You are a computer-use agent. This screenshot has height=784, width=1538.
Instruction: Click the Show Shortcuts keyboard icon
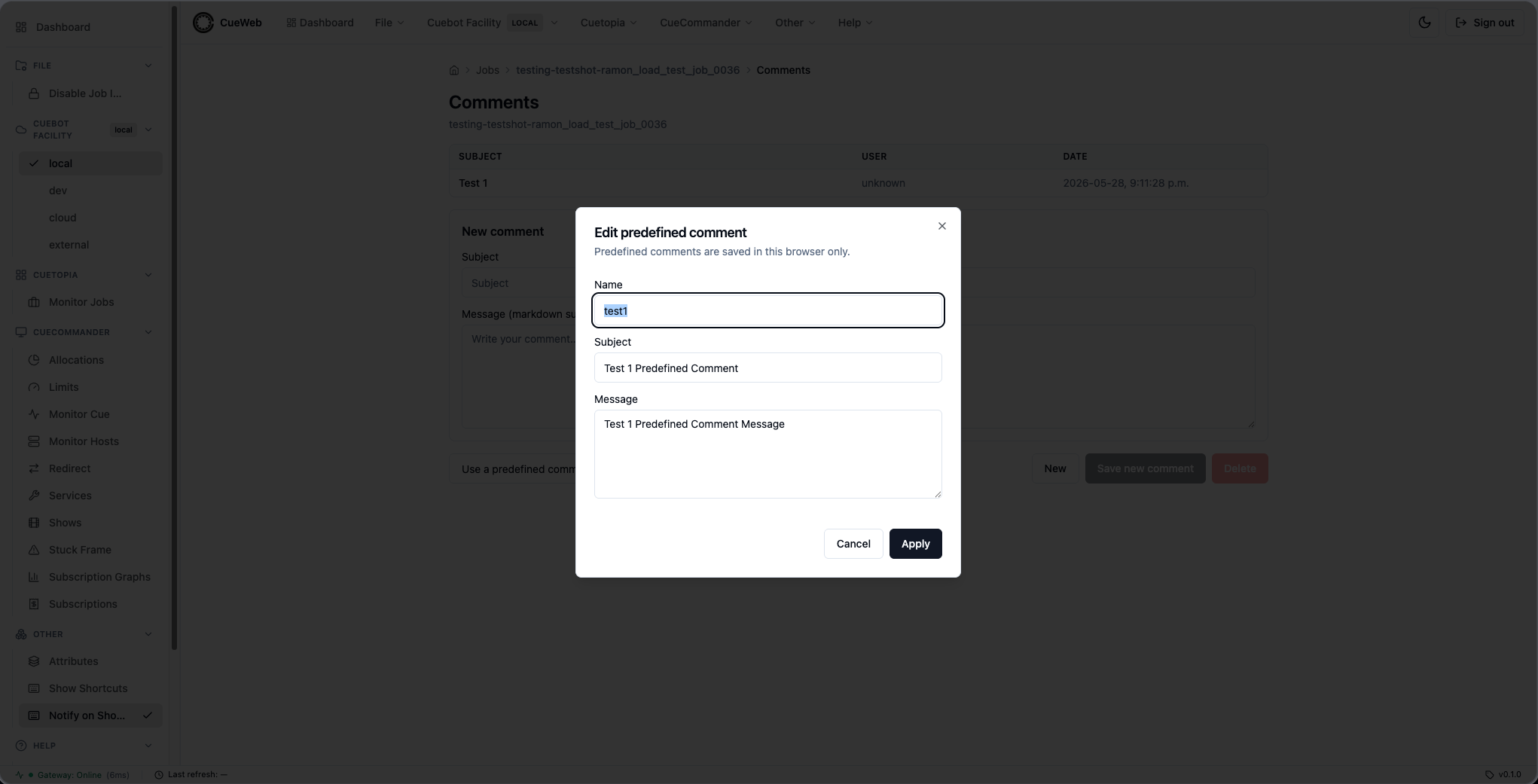tap(34, 688)
